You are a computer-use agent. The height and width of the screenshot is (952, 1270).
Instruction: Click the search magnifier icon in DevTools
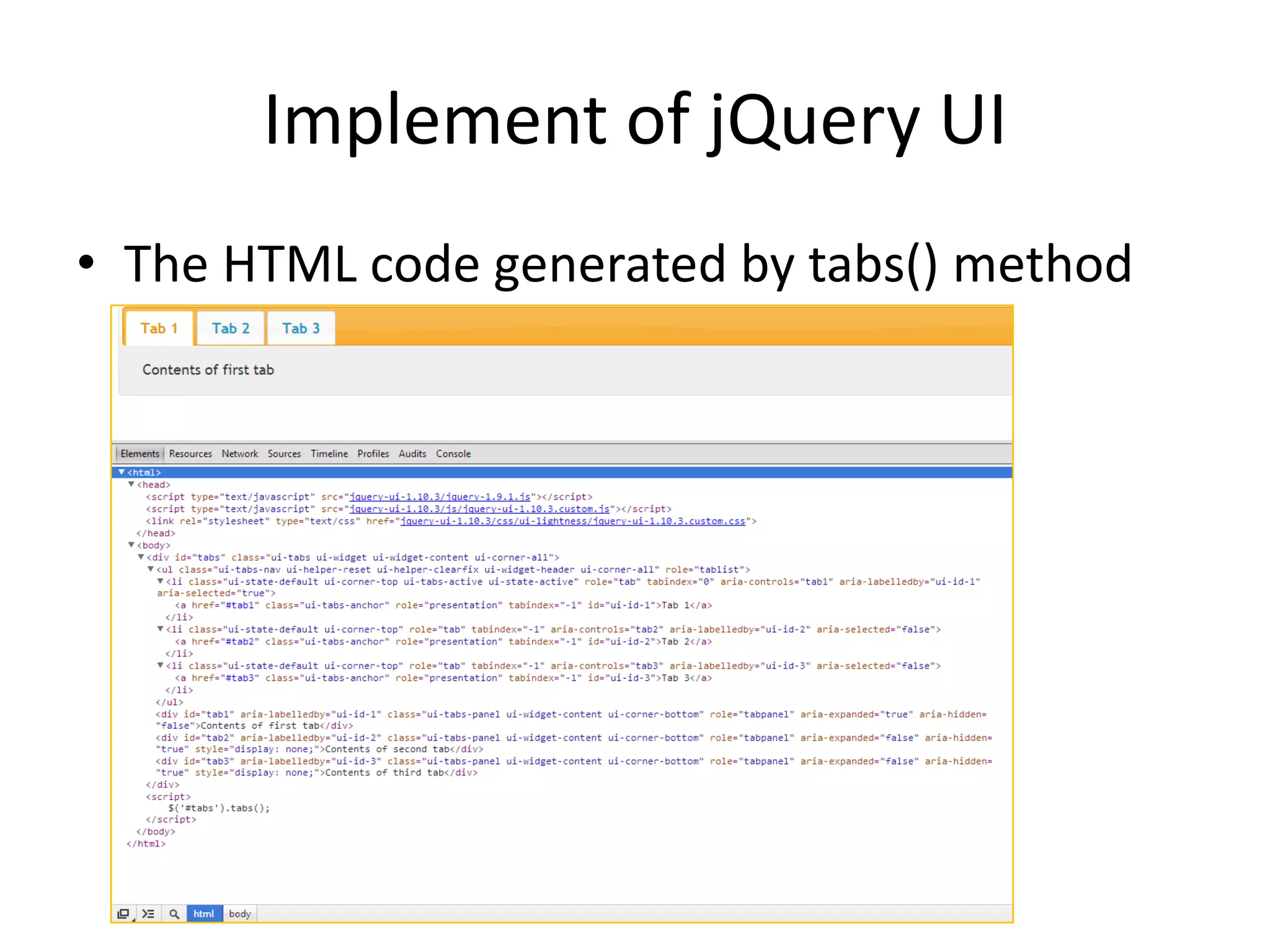tap(174, 914)
